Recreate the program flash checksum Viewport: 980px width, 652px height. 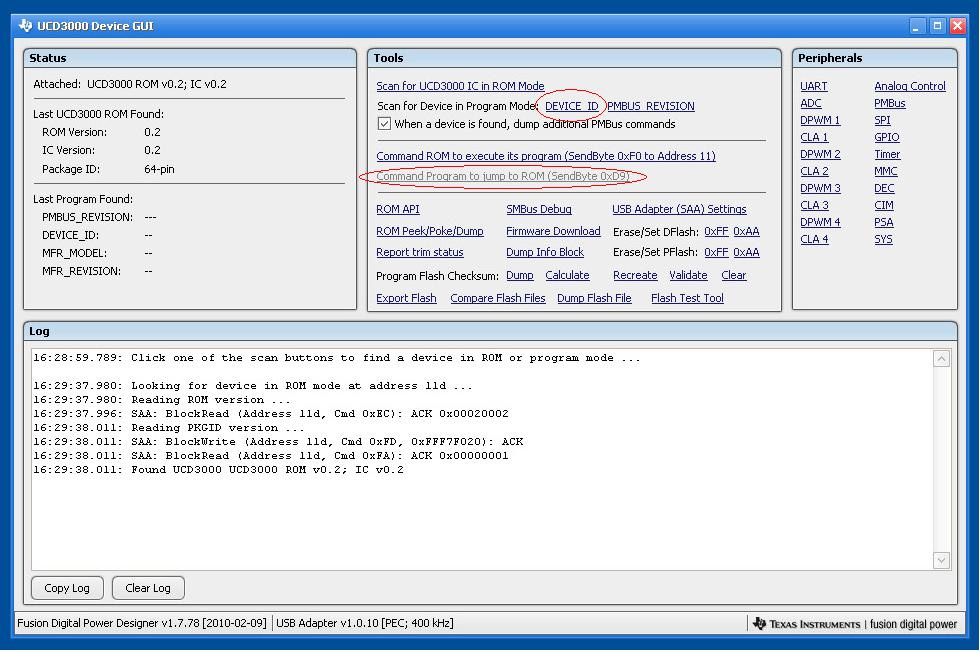635,276
